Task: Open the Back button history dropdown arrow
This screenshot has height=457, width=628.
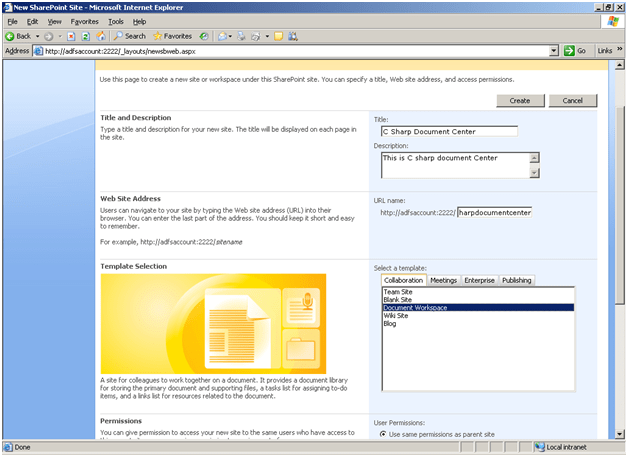Action: coord(37,36)
